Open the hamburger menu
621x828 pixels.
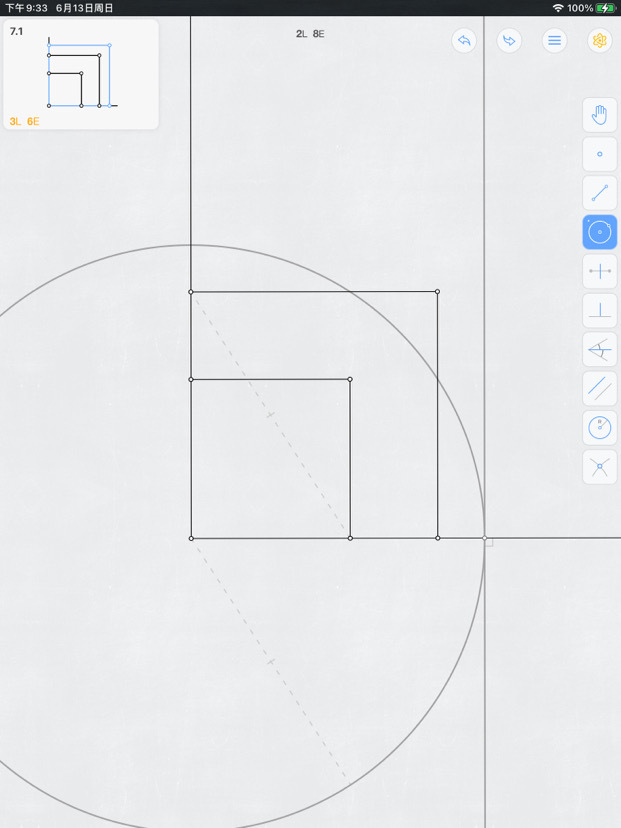pyautogui.click(x=554, y=41)
